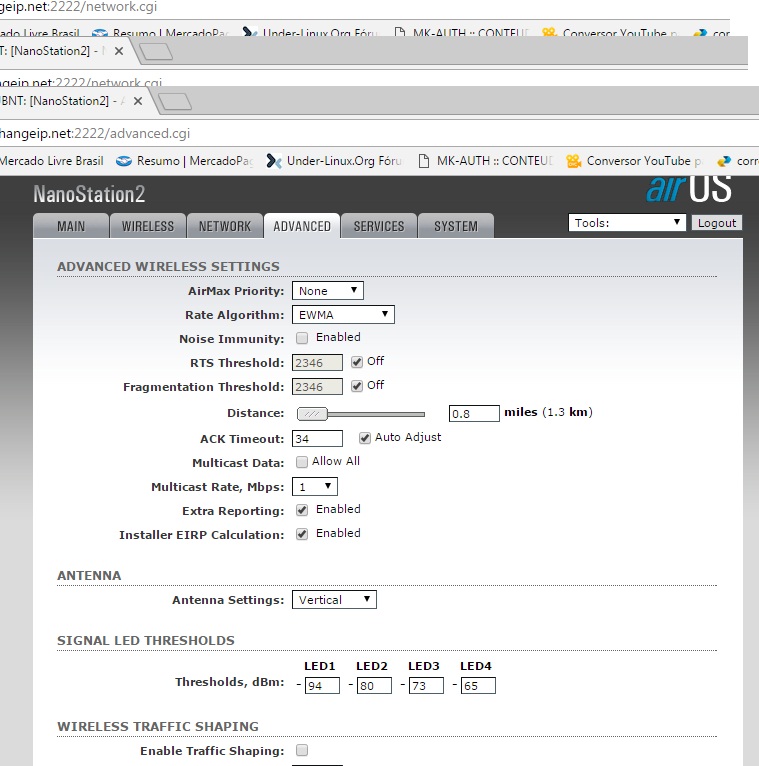The width and height of the screenshot is (759, 766).
Task: Click the Under-Linux bookmark icon
Action: coord(274,161)
